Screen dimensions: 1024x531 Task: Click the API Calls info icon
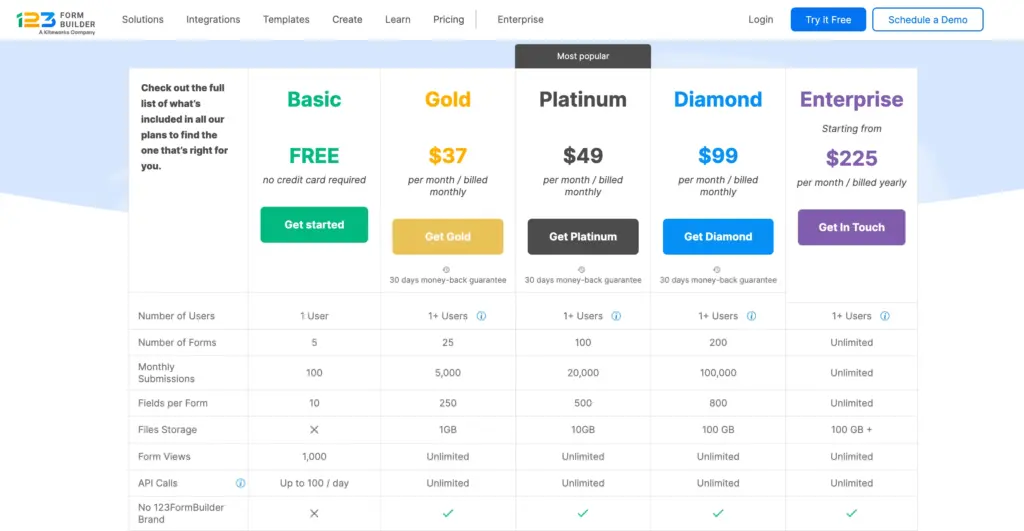click(x=240, y=483)
